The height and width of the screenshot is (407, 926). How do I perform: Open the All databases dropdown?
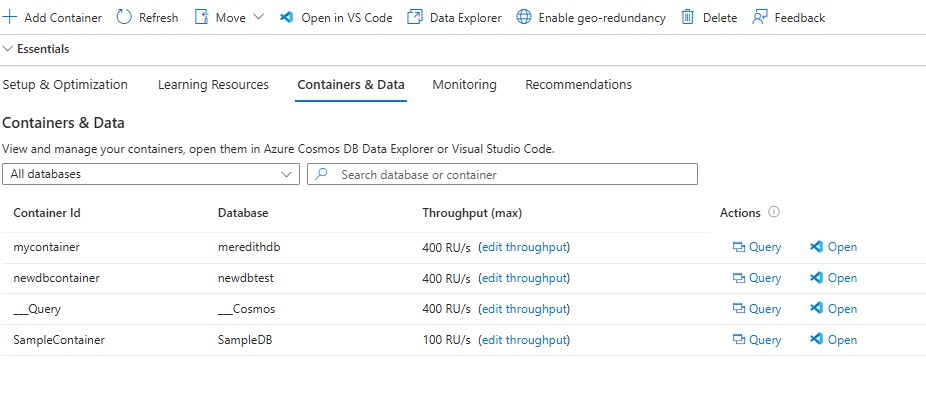[x=151, y=174]
